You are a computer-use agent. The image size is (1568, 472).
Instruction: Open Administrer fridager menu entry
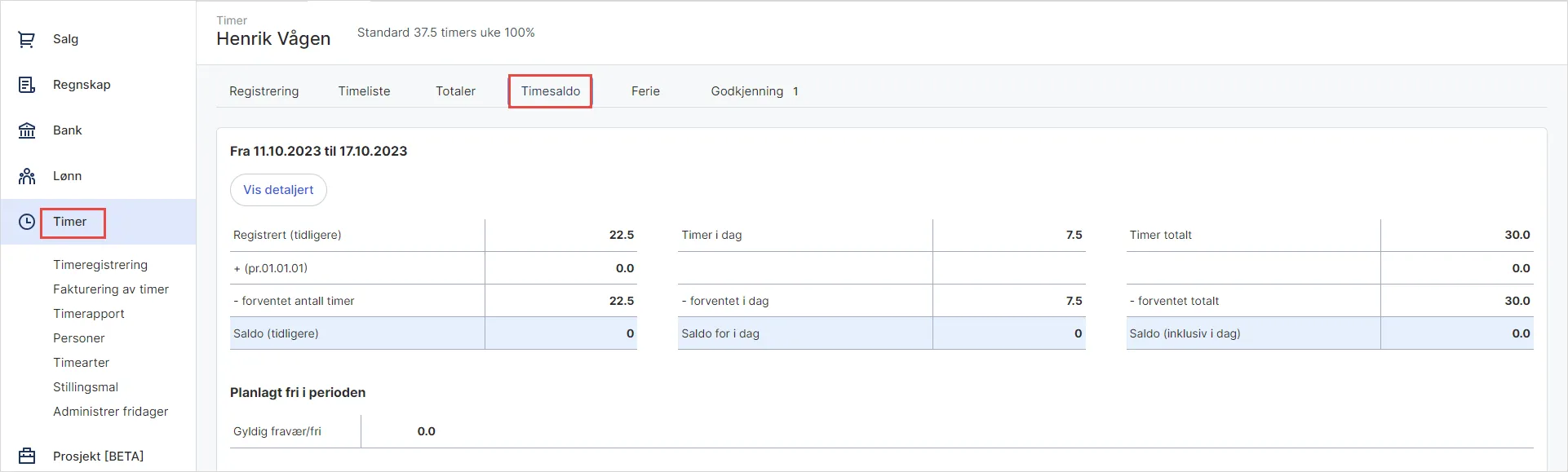click(x=111, y=412)
